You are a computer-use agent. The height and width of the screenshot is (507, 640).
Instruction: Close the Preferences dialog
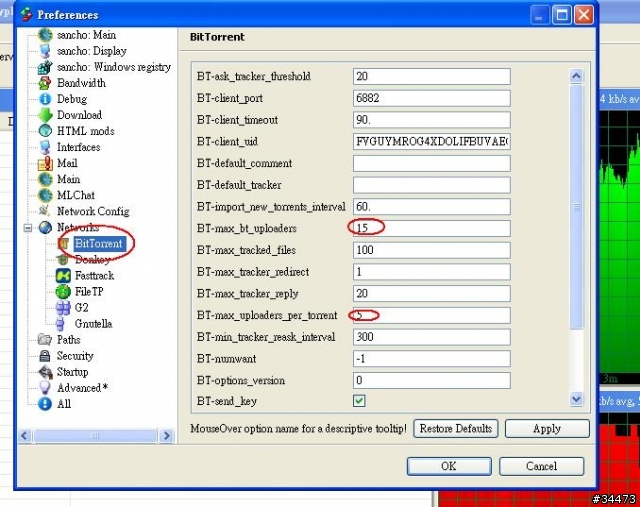pos(584,15)
